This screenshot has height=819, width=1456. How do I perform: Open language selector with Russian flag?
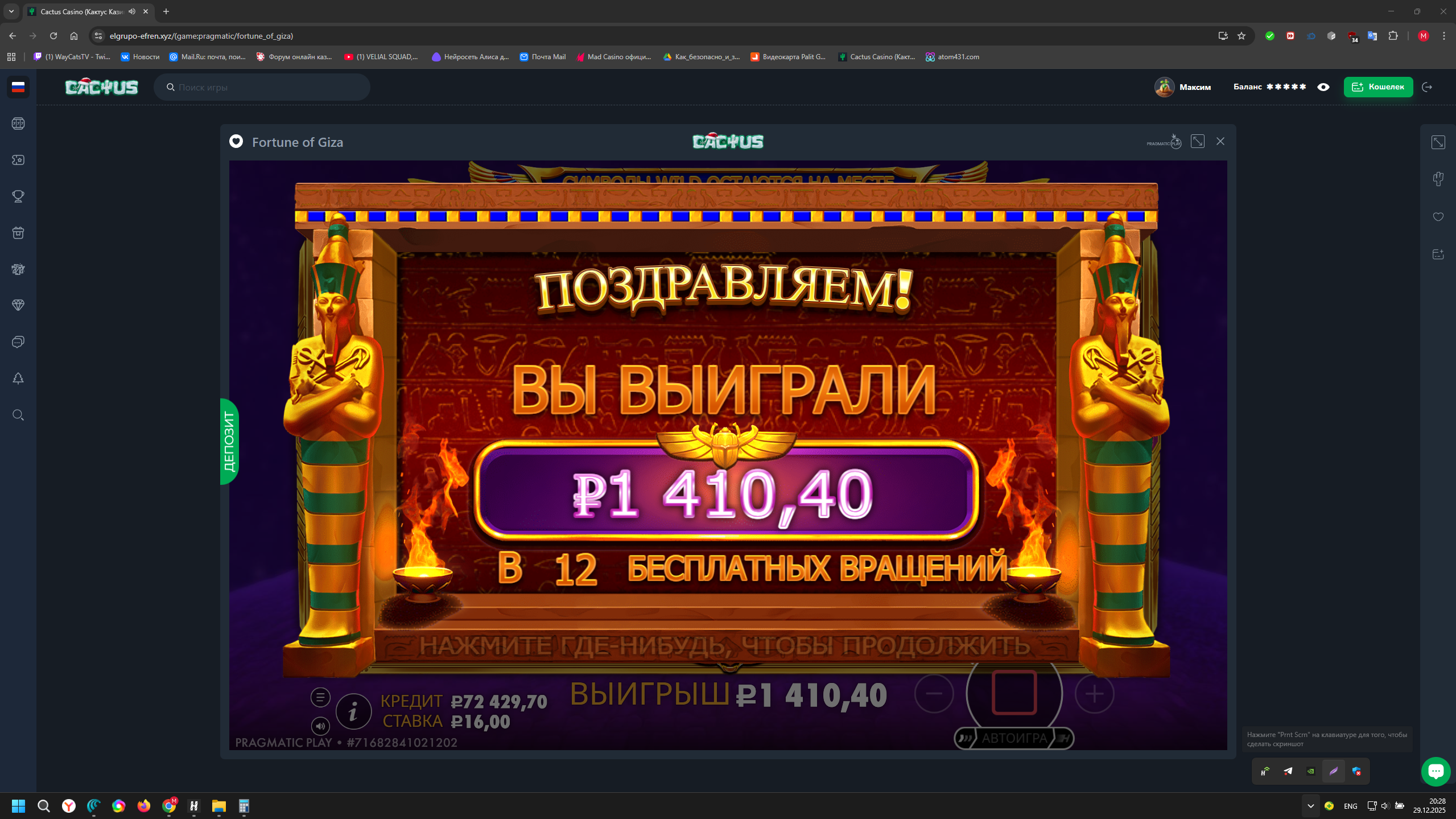pyautogui.click(x=18, y=87)
